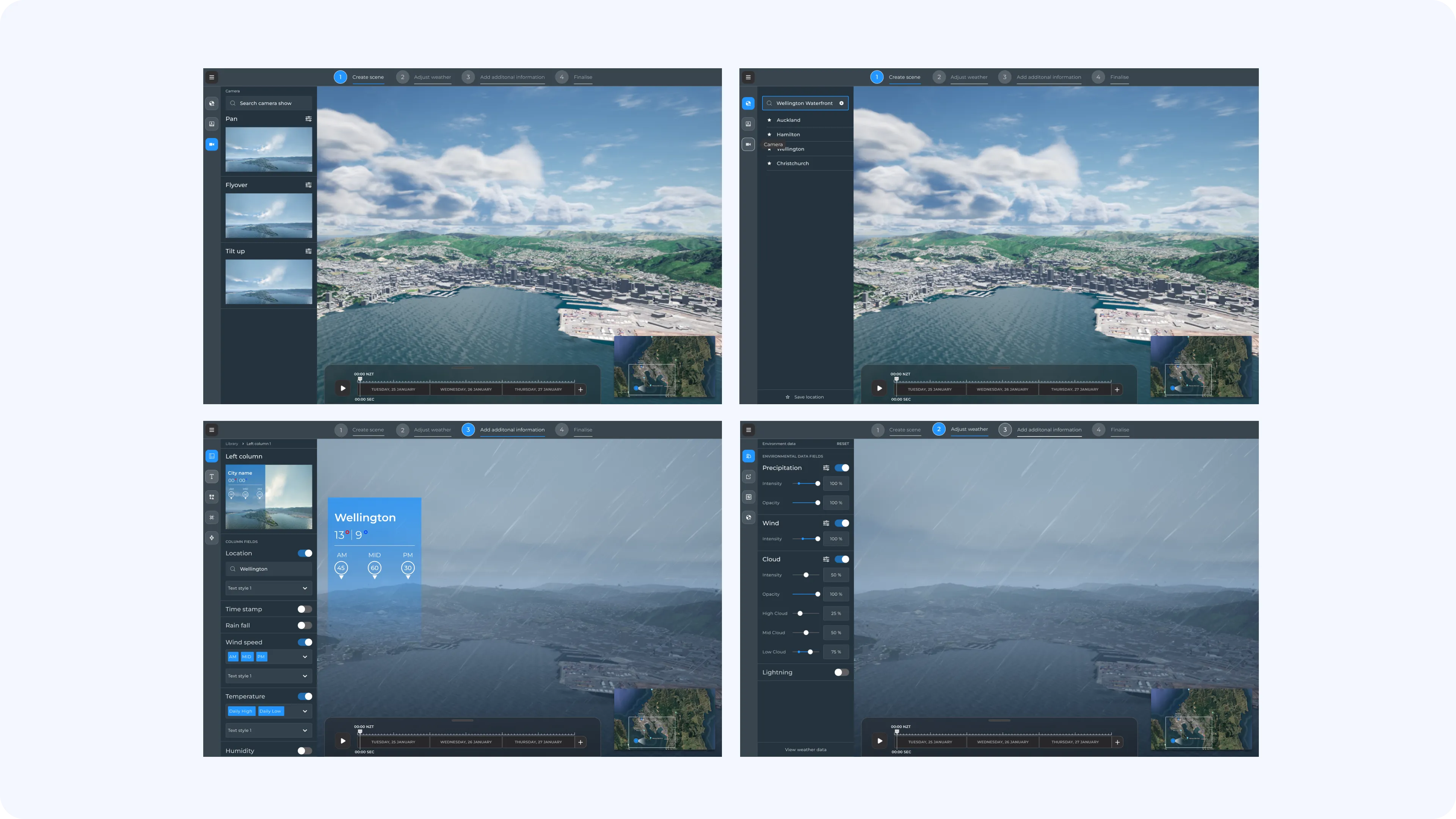Open the Pan camera settings icon
Viewport: 1456px width, 819px height.
pos(309,119)
